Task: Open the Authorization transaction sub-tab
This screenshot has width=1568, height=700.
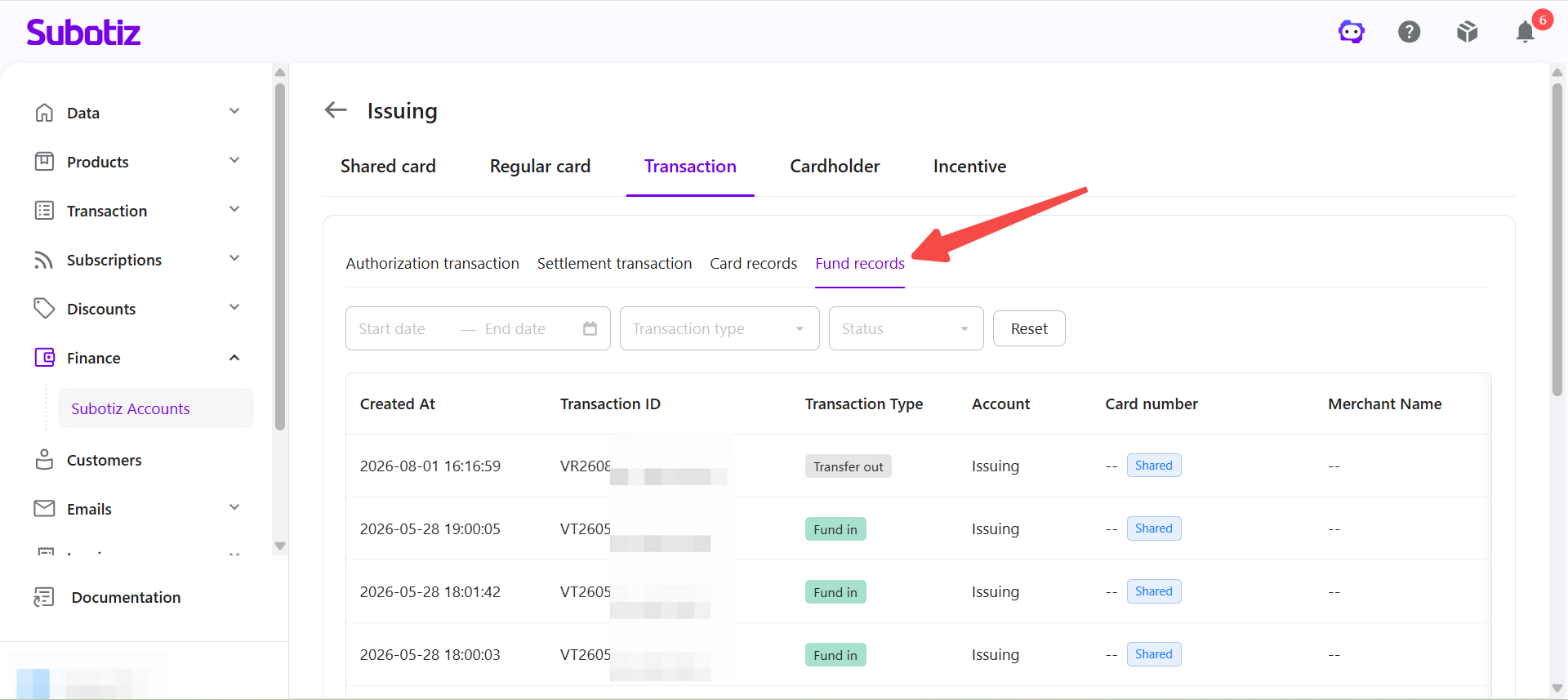Action: 432,264
